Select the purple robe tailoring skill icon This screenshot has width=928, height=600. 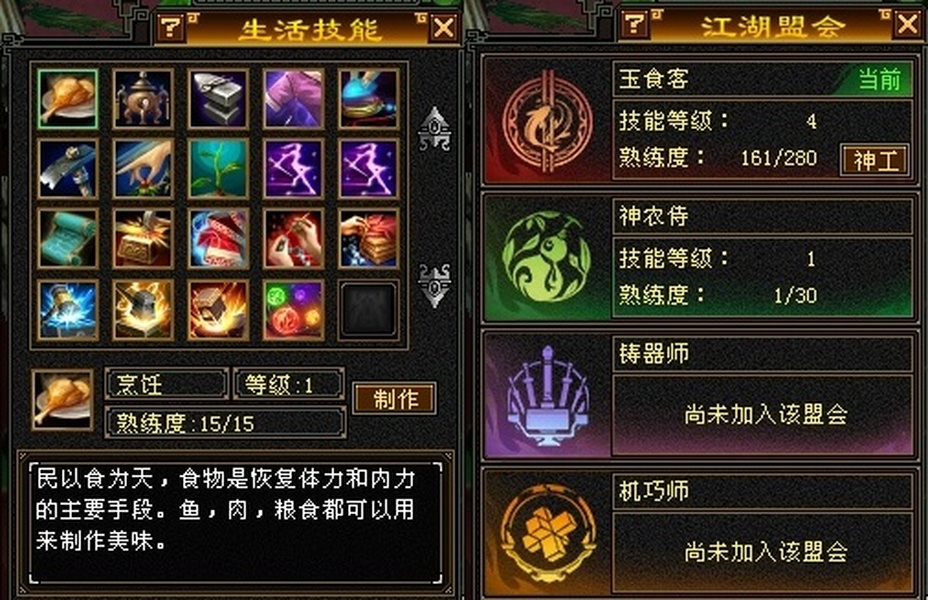tap(294, 98)
